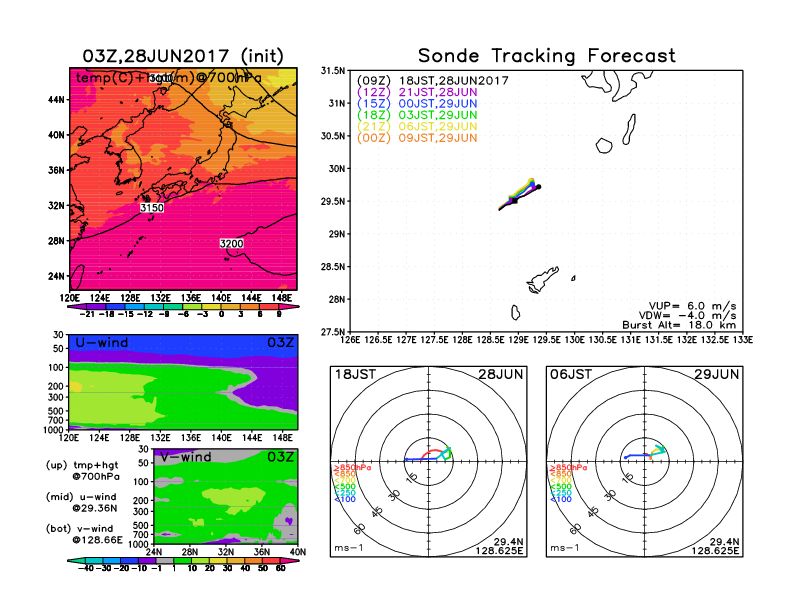This screenshot has width=792, height=612.
Task: Select the green "(18Z) 03JST,29JUN" legend entry
Action: (417, 115)
